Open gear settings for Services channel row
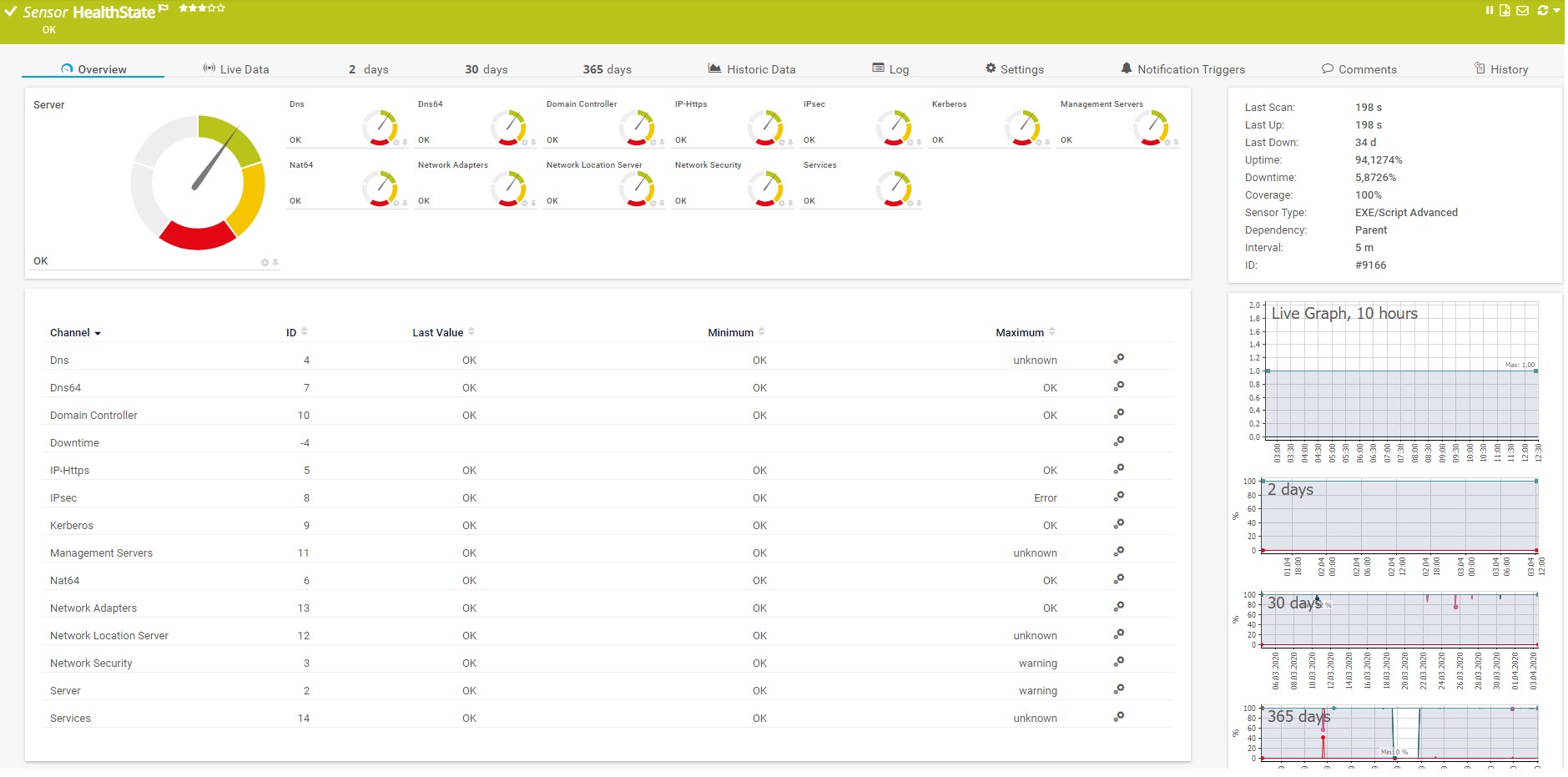 tap(1119, 717)
